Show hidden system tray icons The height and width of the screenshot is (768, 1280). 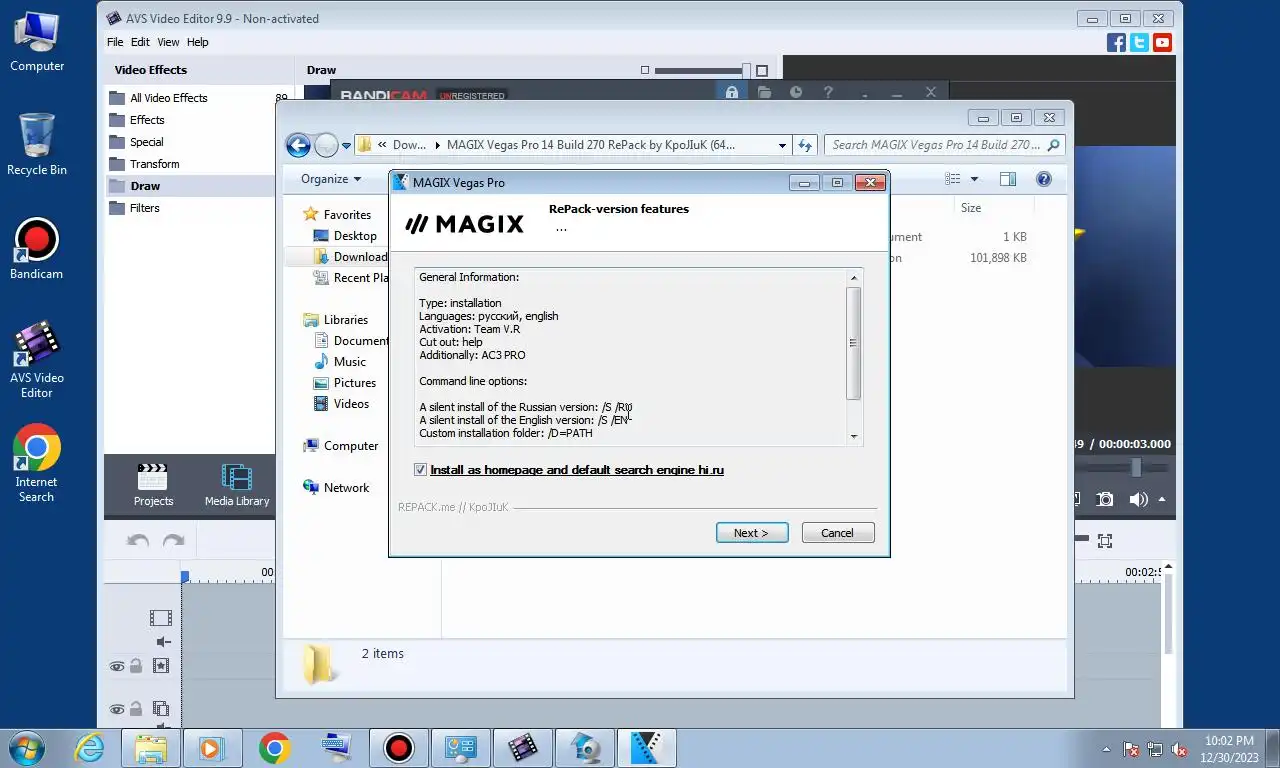[1105, 748]
